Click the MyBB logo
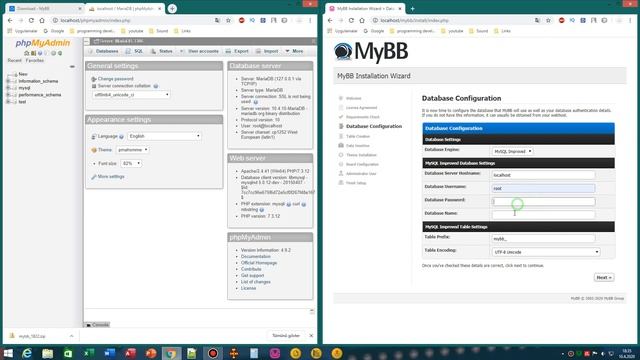 tap(371, 52)
